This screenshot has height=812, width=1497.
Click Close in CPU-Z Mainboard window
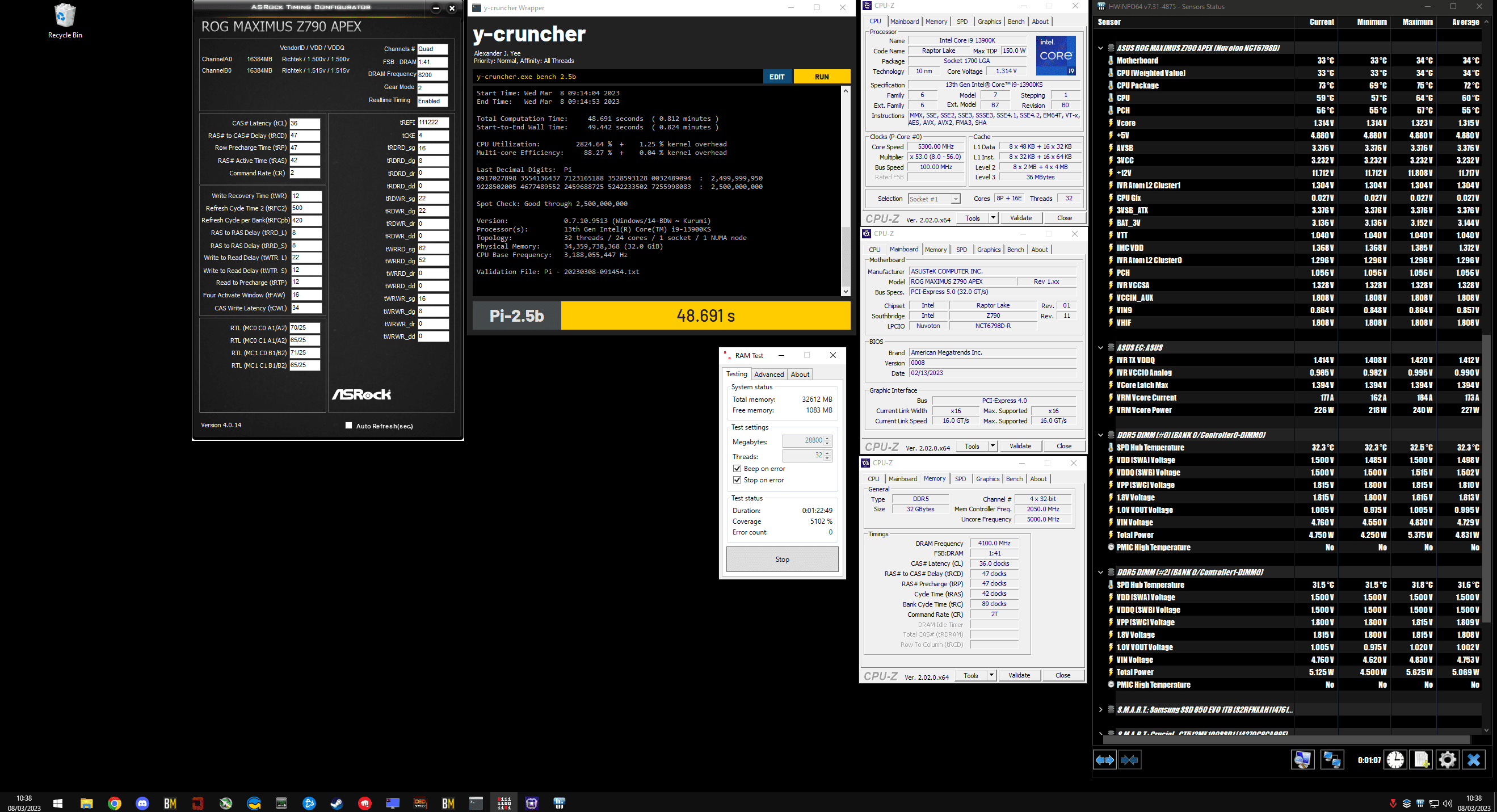(1064, 446)
